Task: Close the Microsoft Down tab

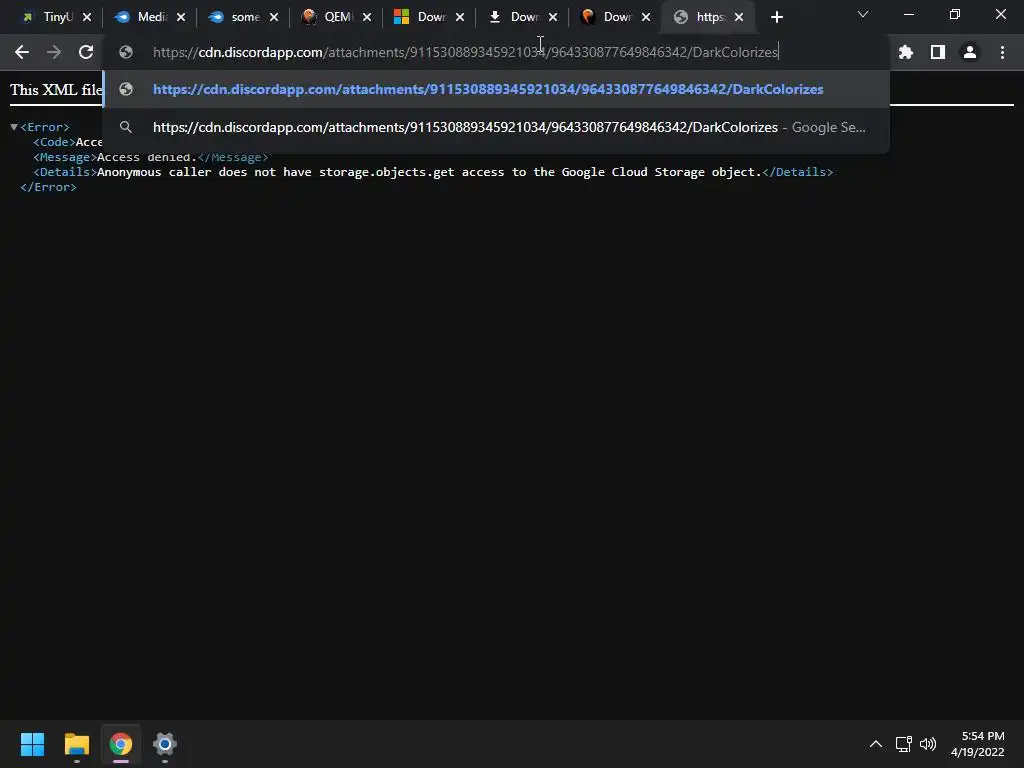Action: [x=460, y=17]
